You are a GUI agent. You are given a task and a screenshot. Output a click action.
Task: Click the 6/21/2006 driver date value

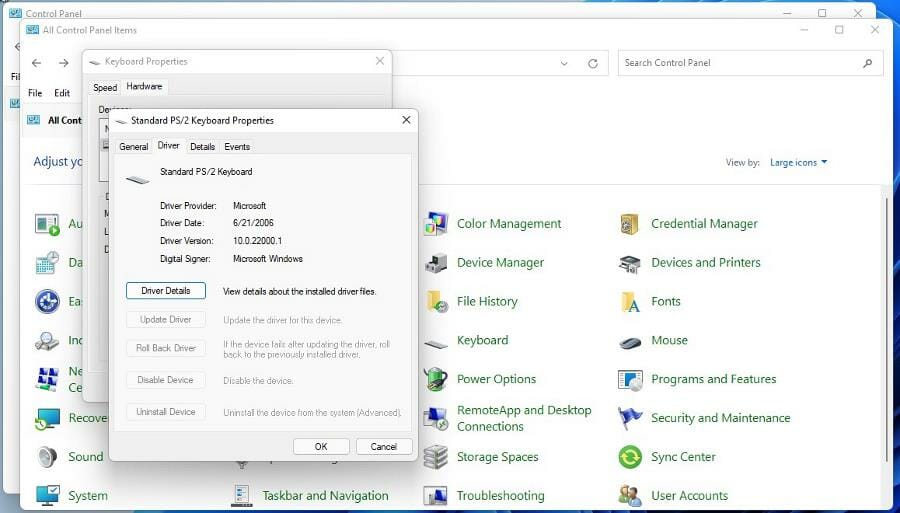[x=253, y=223]
